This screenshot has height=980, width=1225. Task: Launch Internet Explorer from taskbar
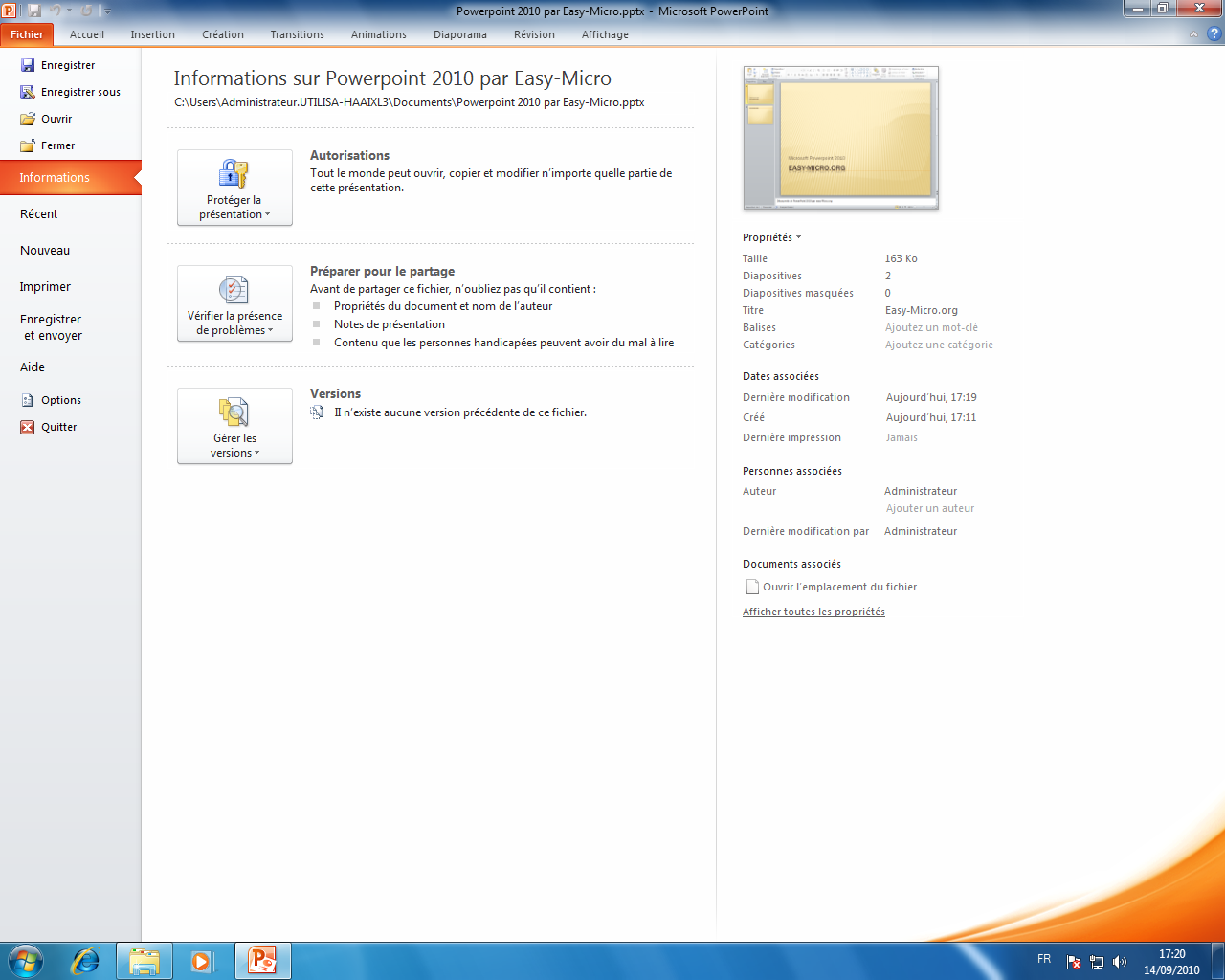pyautogui.click(x=86, y=961)
